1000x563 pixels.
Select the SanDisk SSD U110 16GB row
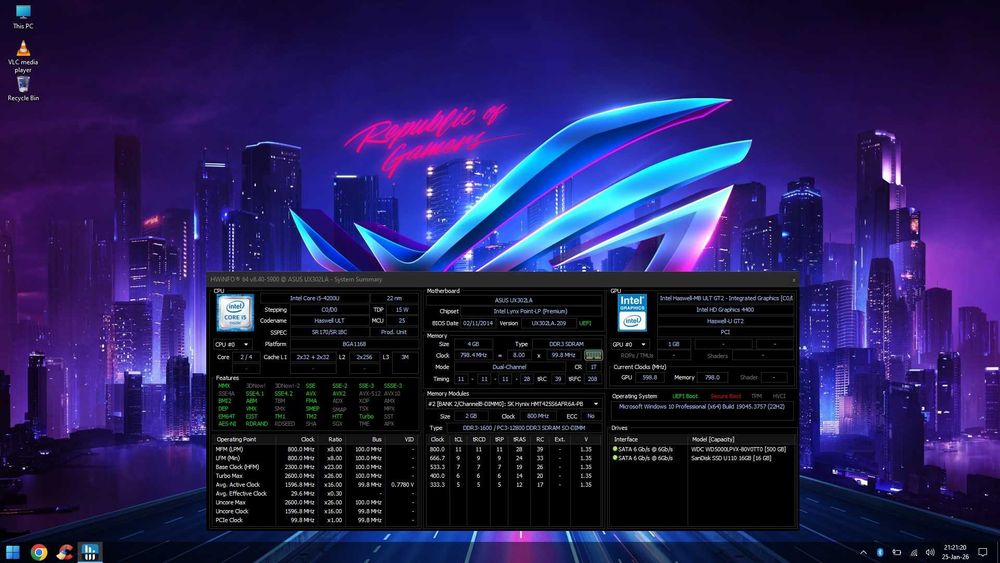click(x=703, y=458)
